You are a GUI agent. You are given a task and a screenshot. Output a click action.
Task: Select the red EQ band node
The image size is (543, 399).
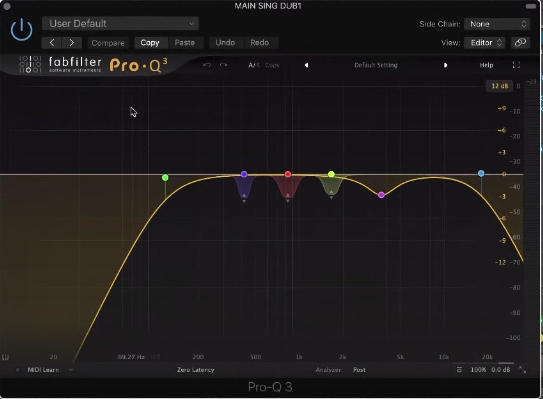click(x=288, y=174)
